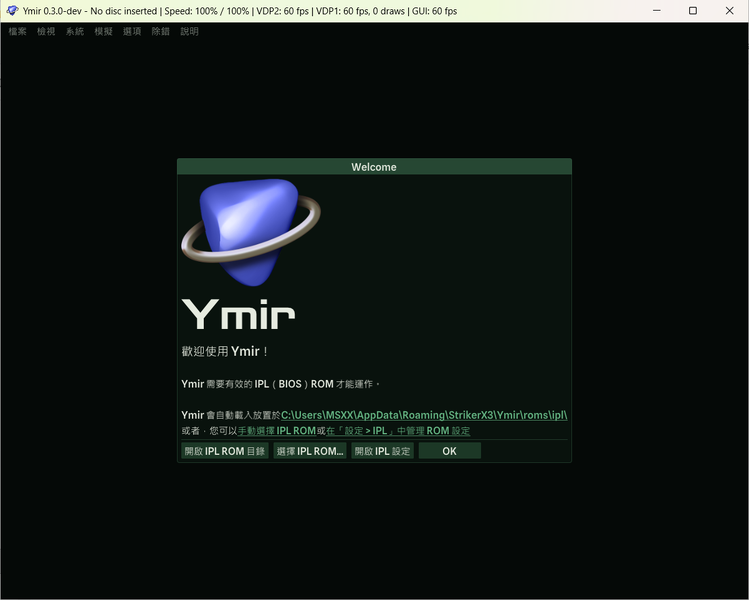The image size is (749, 600).
Task: Click the Ymir app icon in title bar
Action: (12, 11)
